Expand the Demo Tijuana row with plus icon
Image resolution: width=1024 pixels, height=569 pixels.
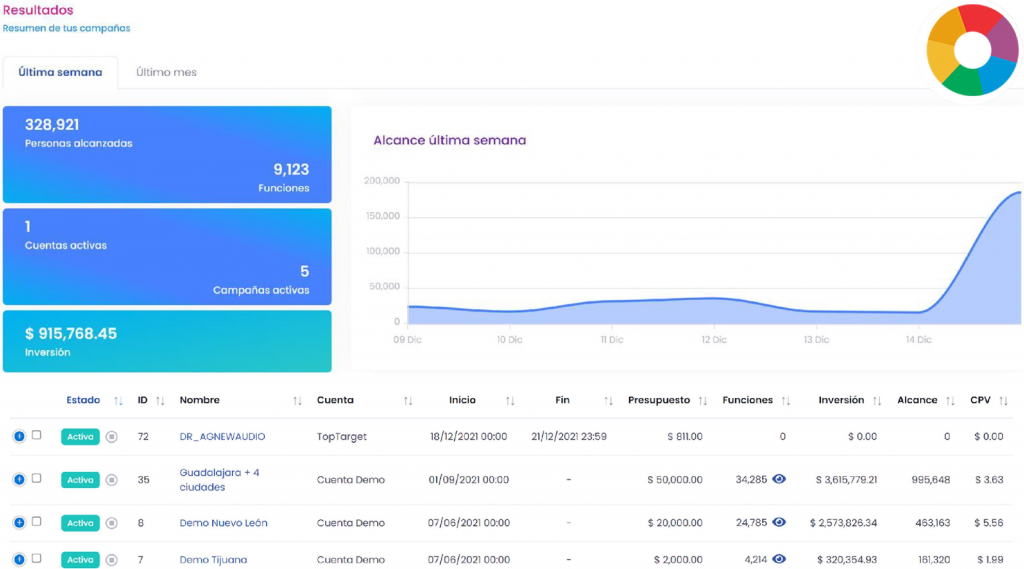19,559
